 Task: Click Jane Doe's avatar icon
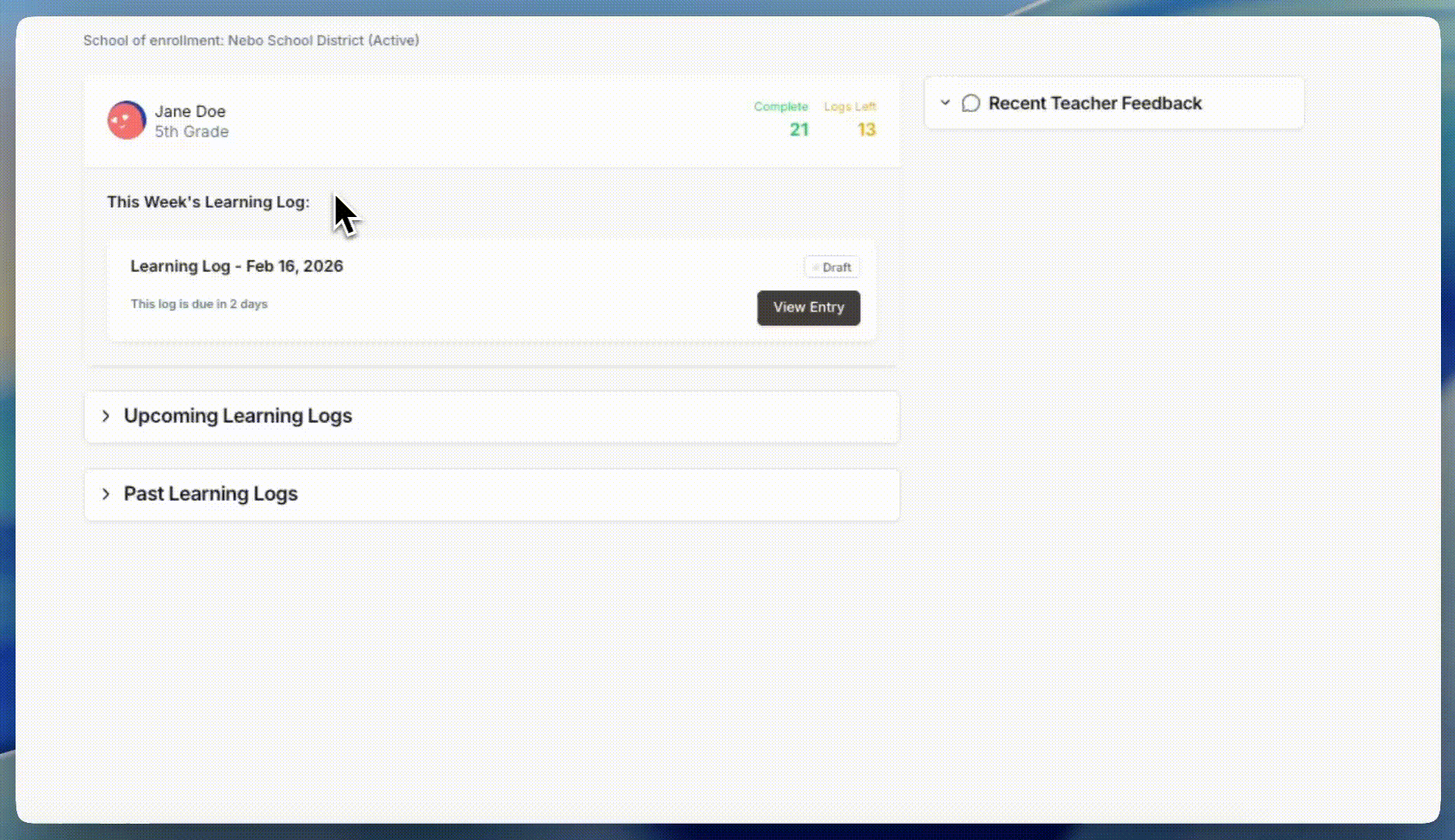click(x=126, y=121)
